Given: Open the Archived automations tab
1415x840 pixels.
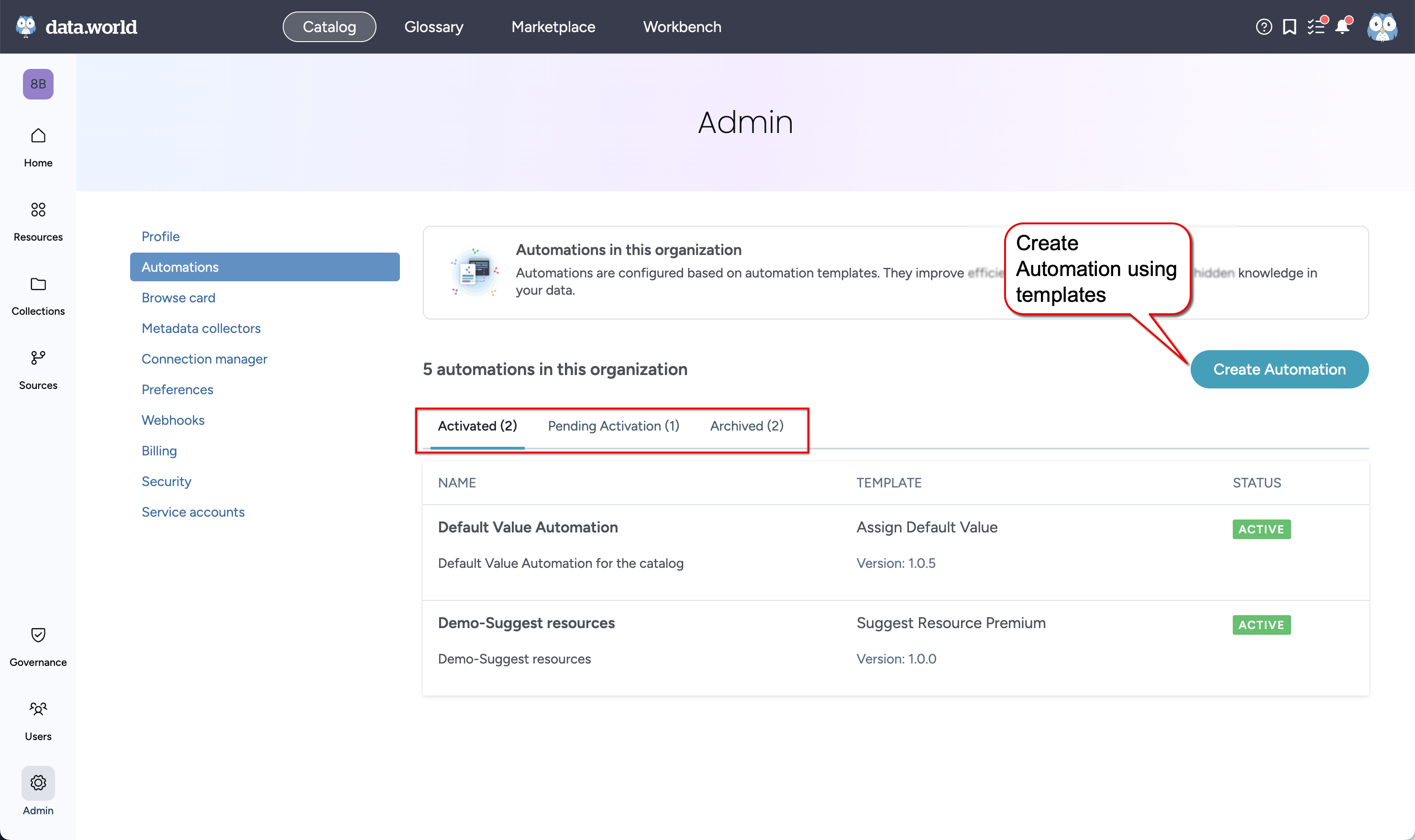Looking at the screenshot, I should point(746,426).
